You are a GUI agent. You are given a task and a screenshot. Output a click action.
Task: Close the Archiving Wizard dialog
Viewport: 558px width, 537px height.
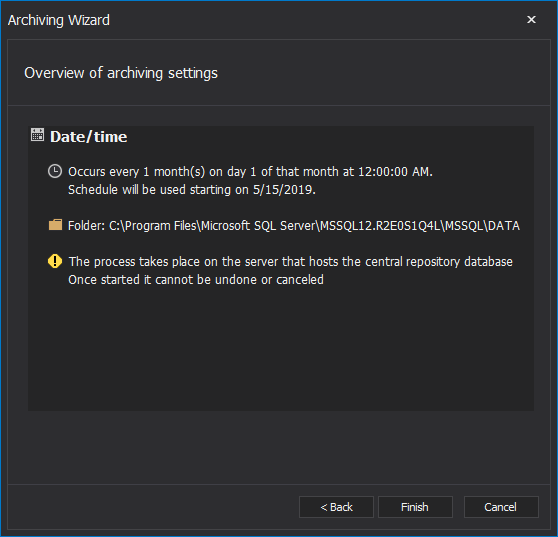click(531, 20)
